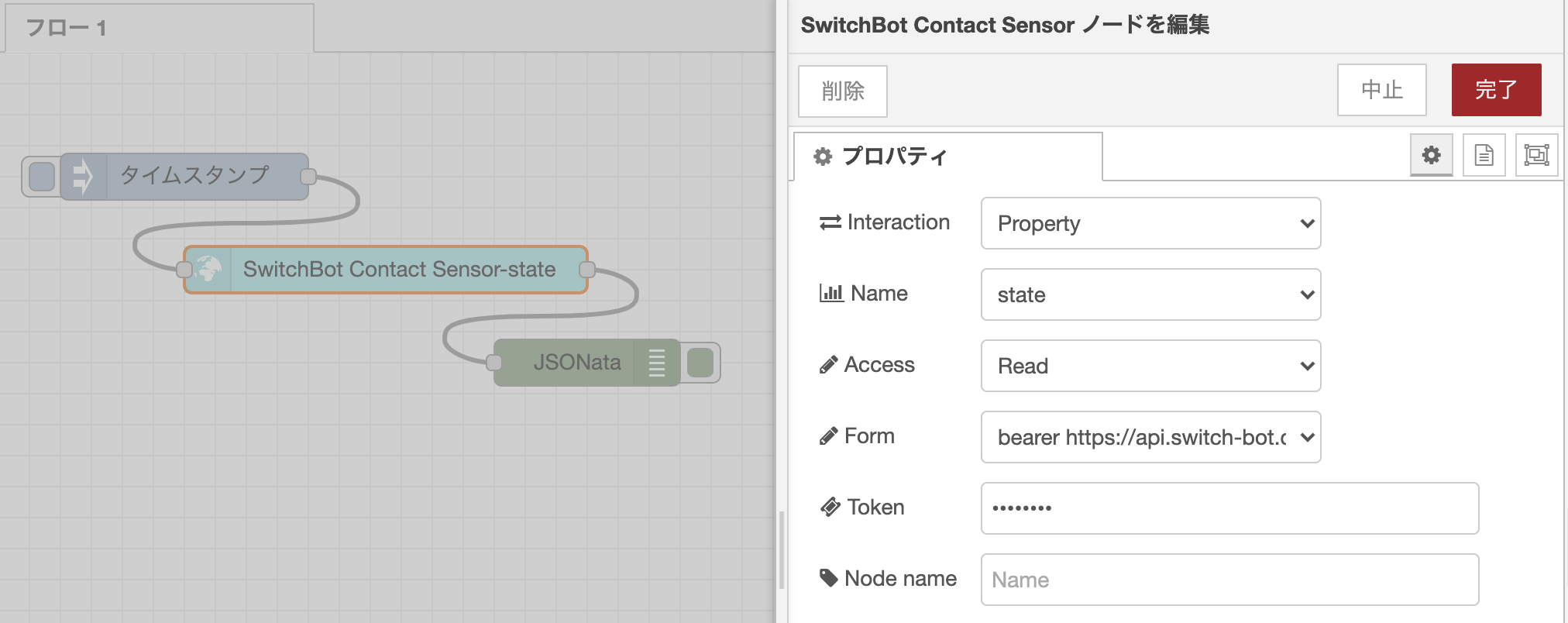Image resolution: width=1568 pixels, height=623 pixels.
Task: Switch to the フロー 1 tab
Action: click(x=159, y=28)
